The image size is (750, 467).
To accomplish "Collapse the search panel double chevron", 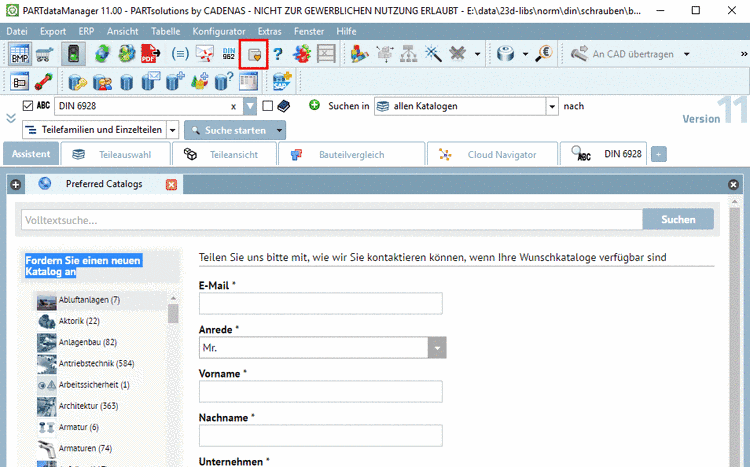I will pos(11,118).
